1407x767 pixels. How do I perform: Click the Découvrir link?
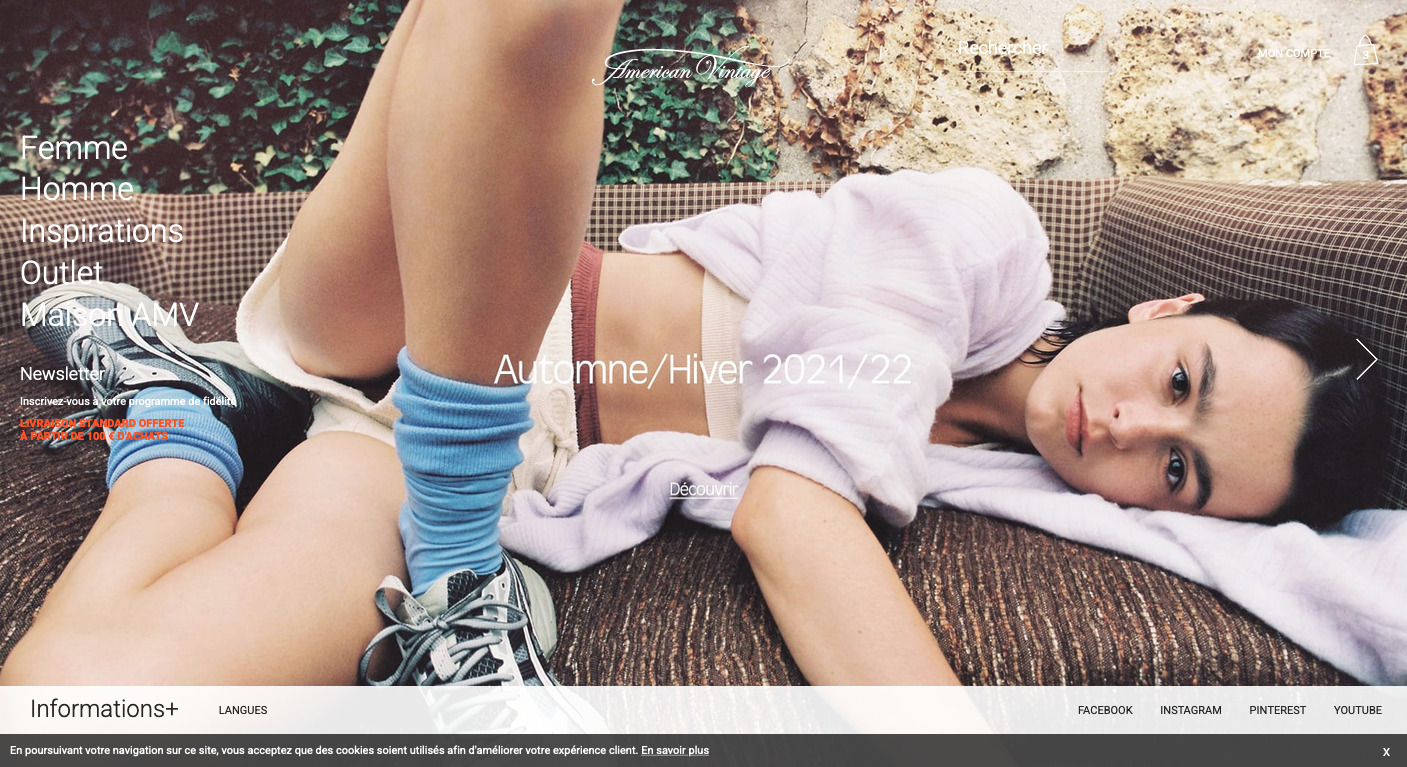[703, 489]
